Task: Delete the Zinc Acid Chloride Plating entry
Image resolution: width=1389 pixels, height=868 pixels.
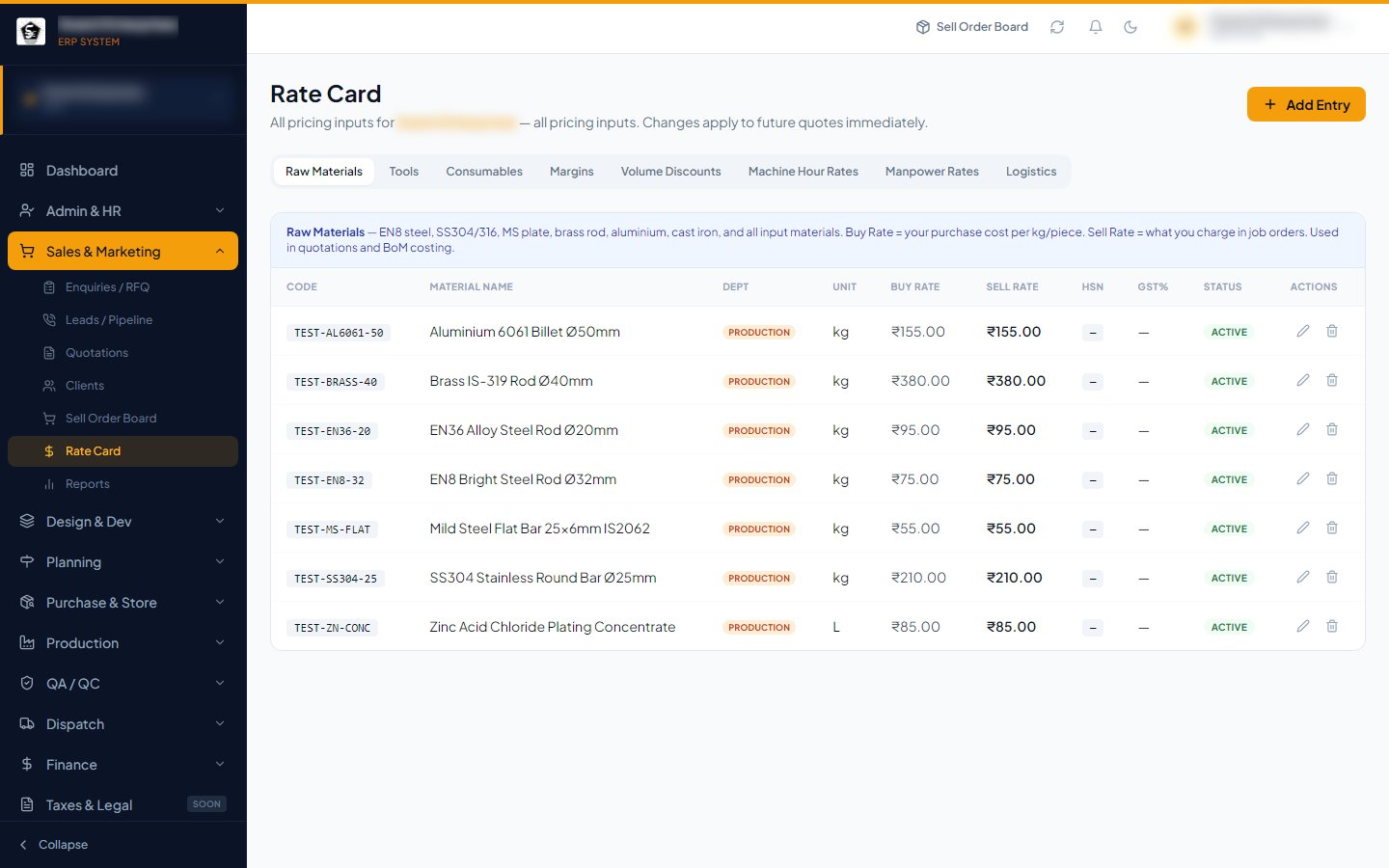Action: pos(1332,626)
